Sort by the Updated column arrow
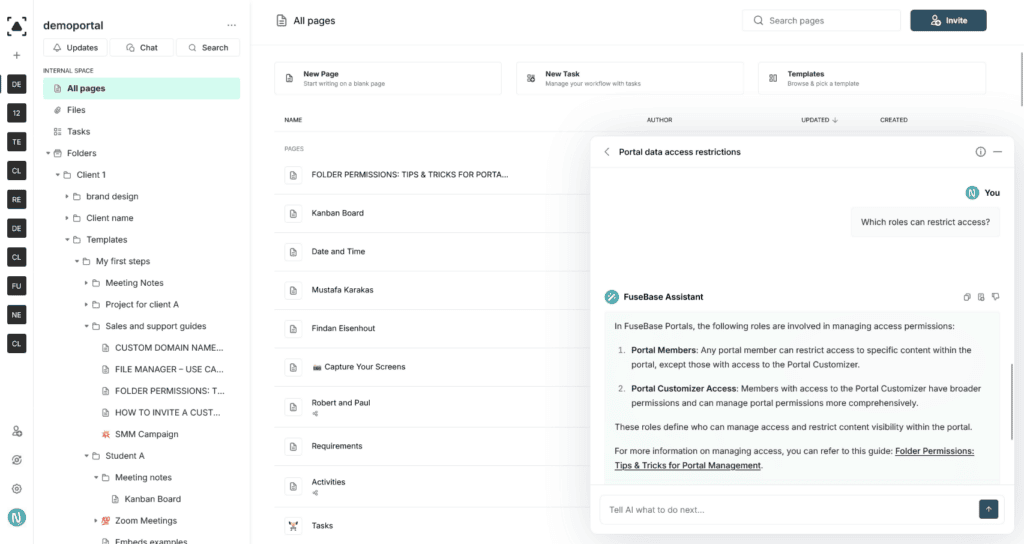1024x544 pixels. pyautogui.click(x=835, y=120)
